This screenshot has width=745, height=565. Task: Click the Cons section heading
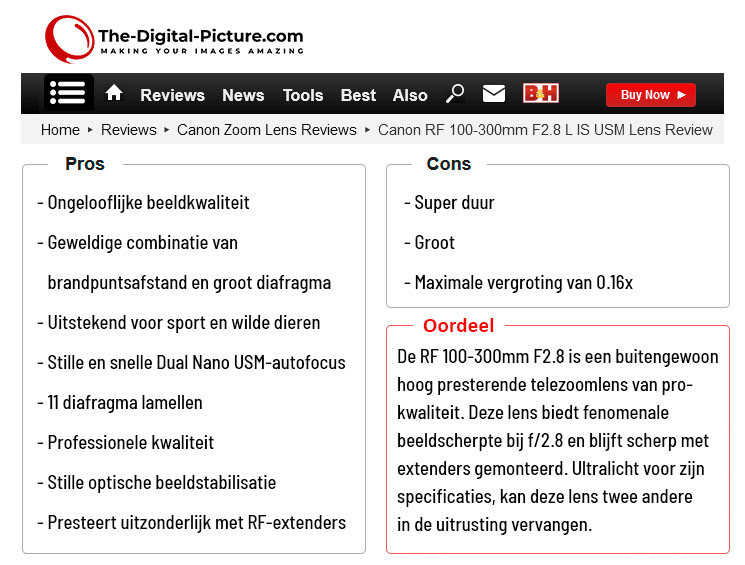[x=448, y=164]
